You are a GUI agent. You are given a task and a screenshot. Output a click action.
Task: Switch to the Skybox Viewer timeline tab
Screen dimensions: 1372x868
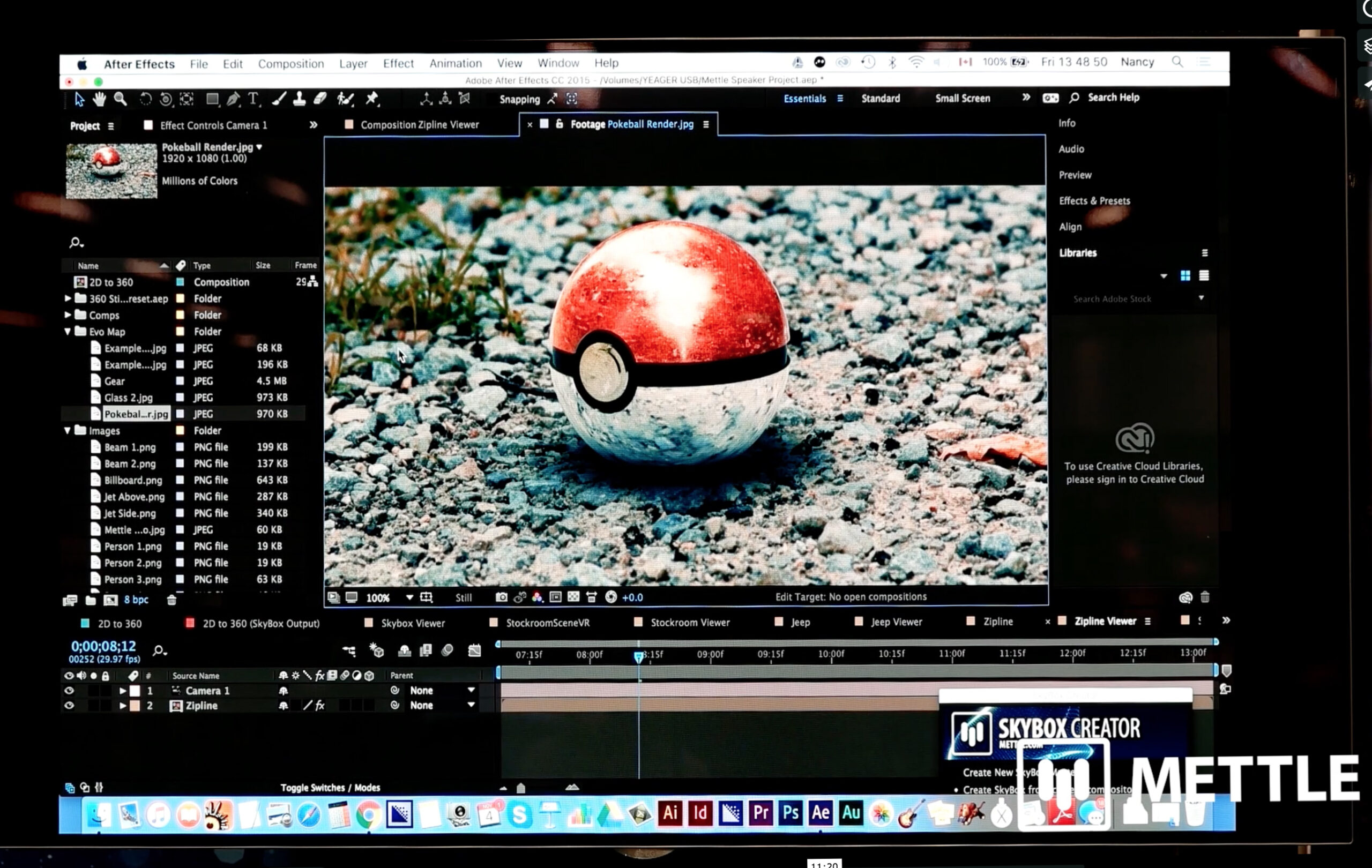tap(412, 623)
